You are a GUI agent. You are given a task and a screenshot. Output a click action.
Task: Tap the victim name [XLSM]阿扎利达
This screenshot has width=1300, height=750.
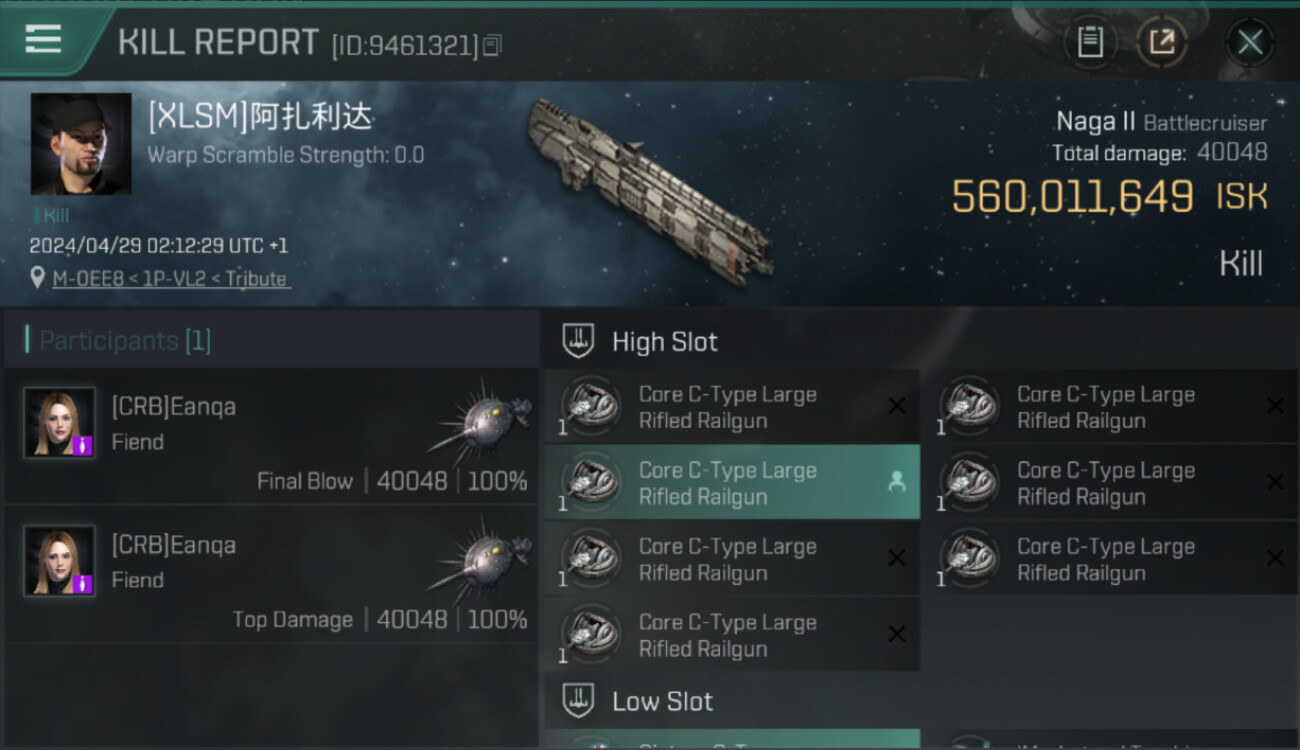click(x=260, y=119)
